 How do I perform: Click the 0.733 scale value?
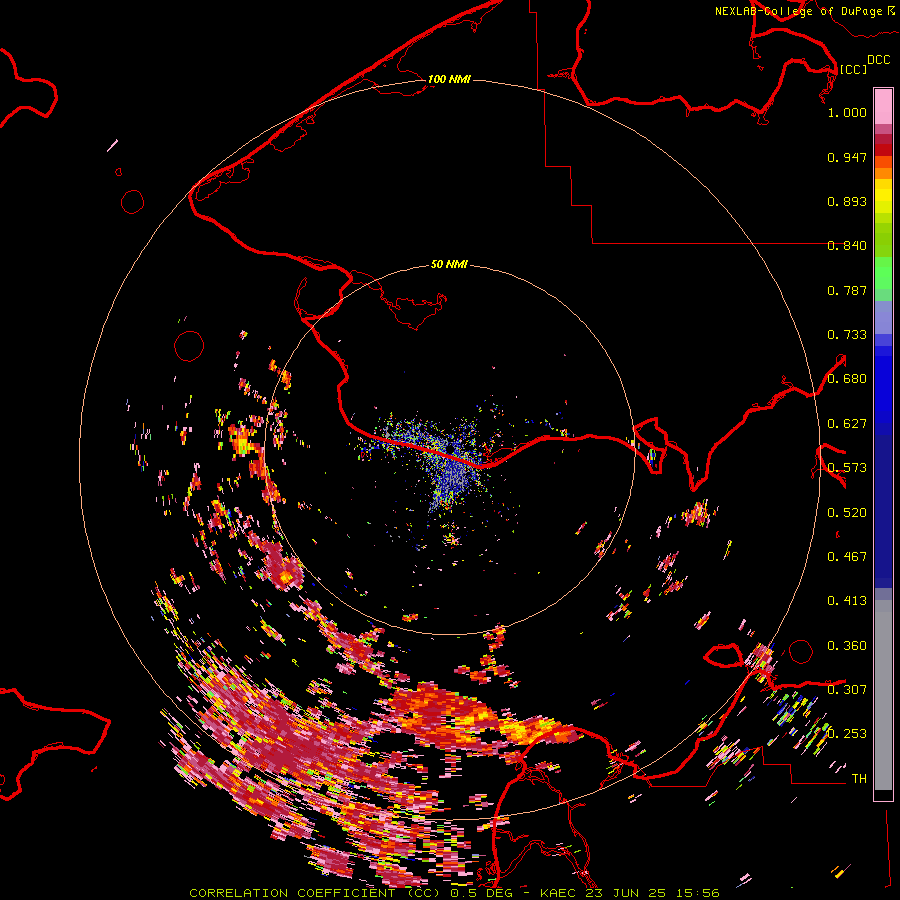(847, 335)
